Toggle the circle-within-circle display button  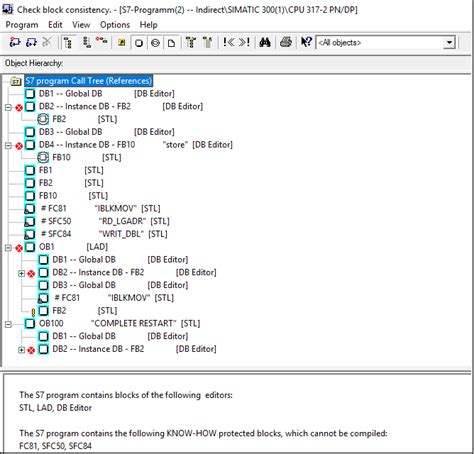155,43
